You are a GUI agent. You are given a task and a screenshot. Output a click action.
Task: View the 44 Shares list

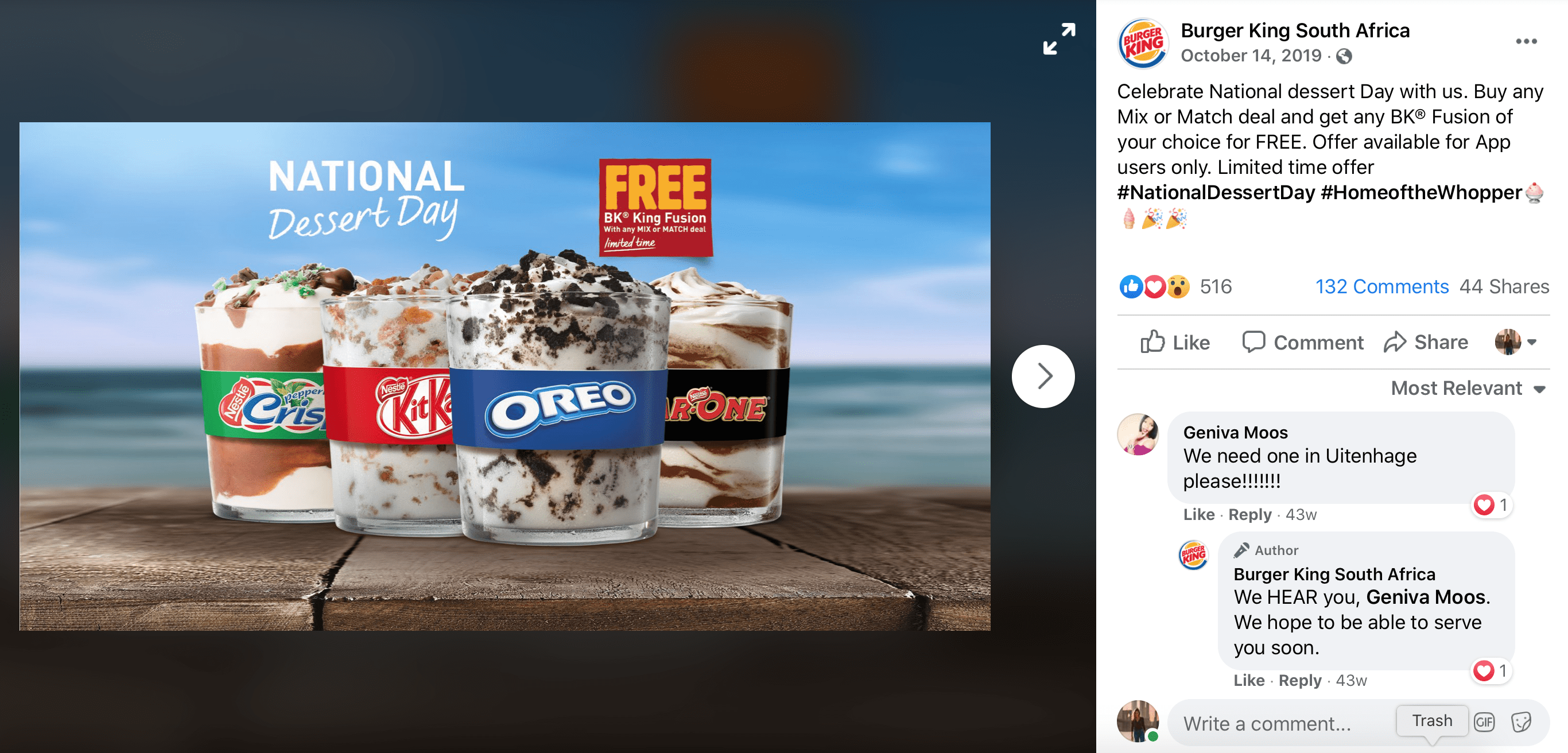1504,287
